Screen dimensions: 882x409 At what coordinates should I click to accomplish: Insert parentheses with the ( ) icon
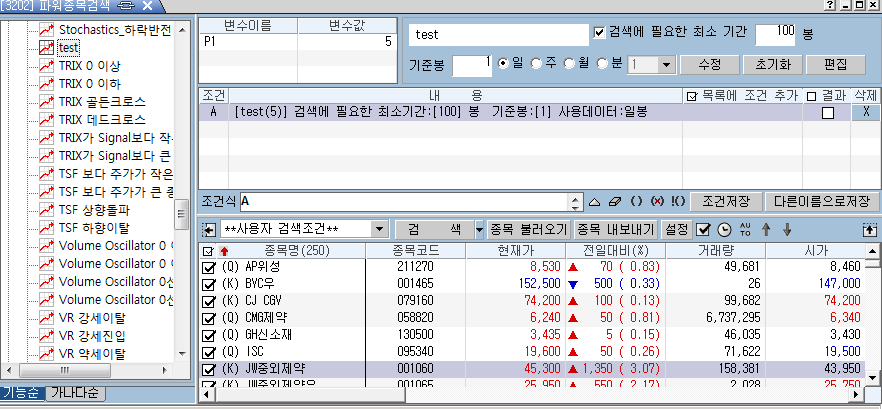(636, 201)
